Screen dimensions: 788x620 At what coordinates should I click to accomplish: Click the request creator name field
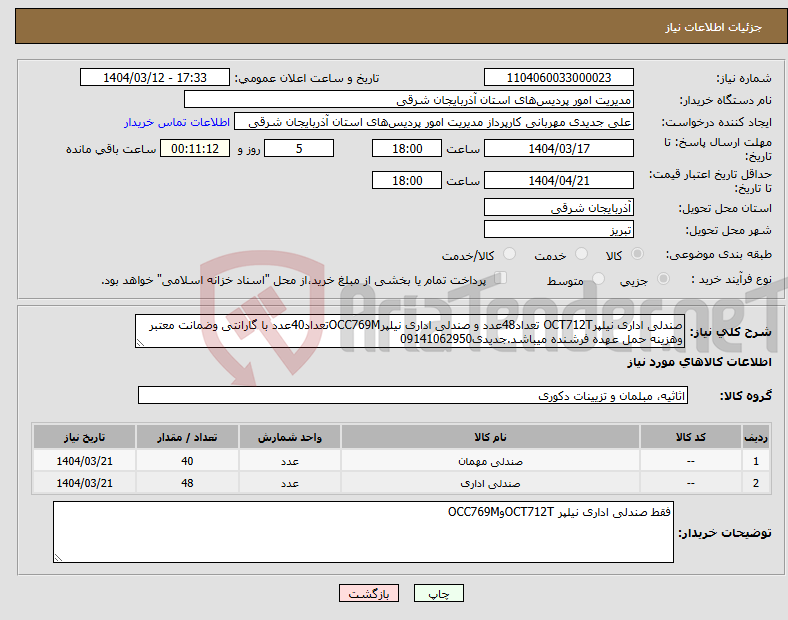[434, 122]
